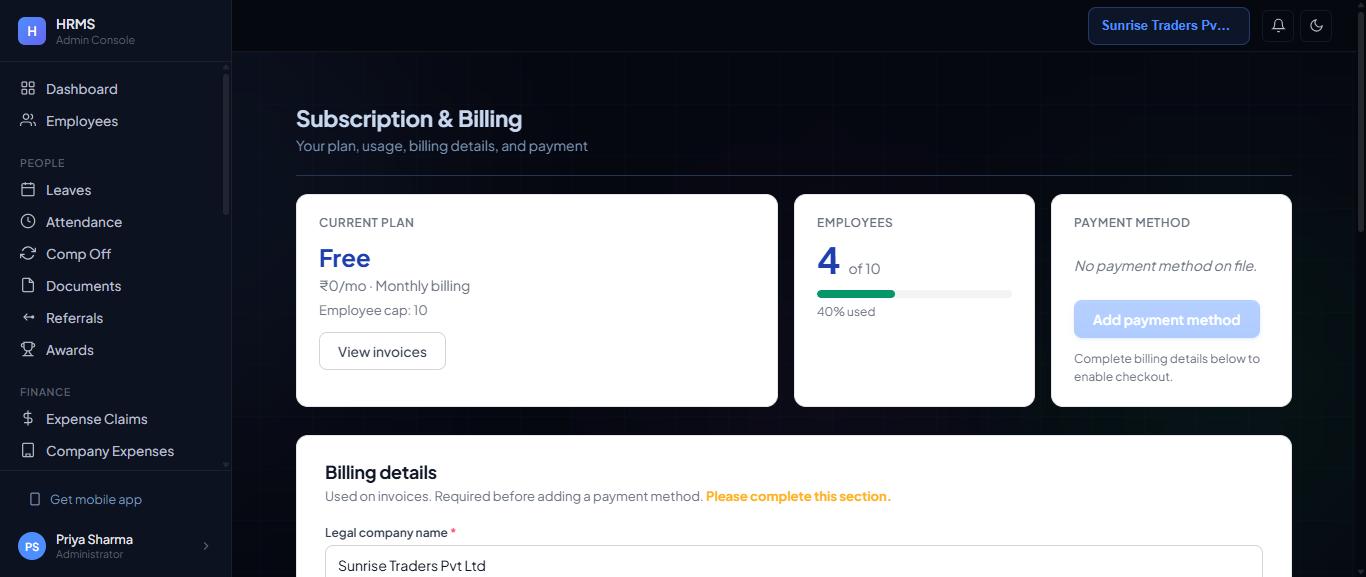The image size is (1366, 577).
Task: Open Company Expenses page
Action: [x=112, y=451]
